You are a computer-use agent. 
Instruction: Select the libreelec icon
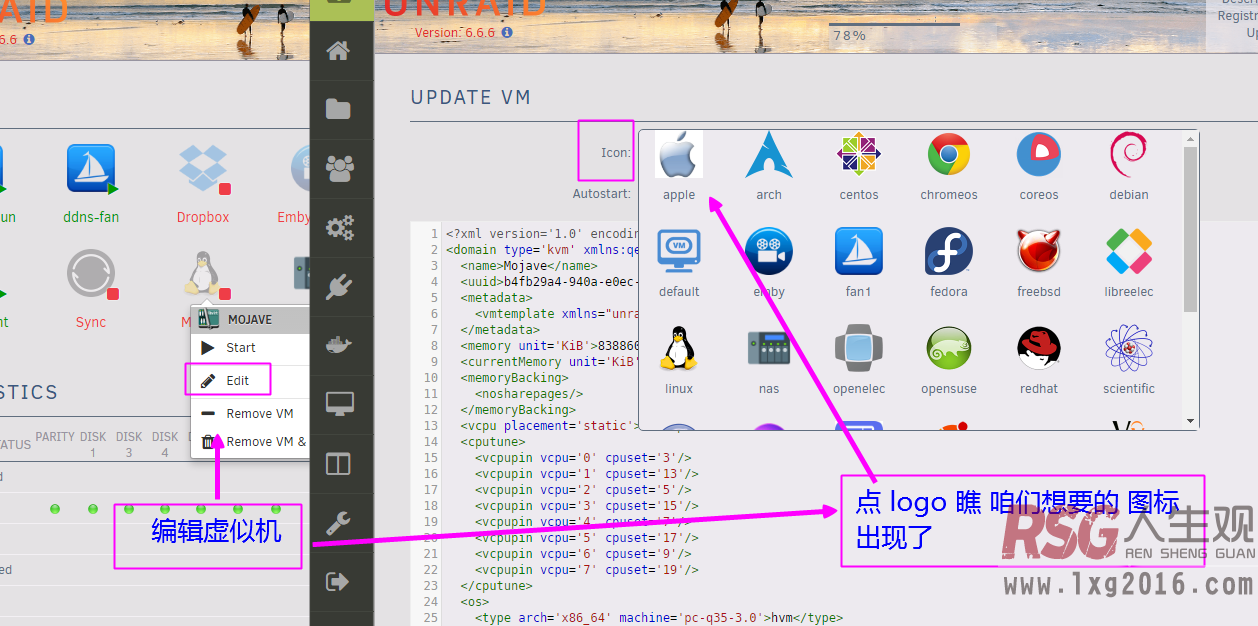click(x=1129, y=251)
